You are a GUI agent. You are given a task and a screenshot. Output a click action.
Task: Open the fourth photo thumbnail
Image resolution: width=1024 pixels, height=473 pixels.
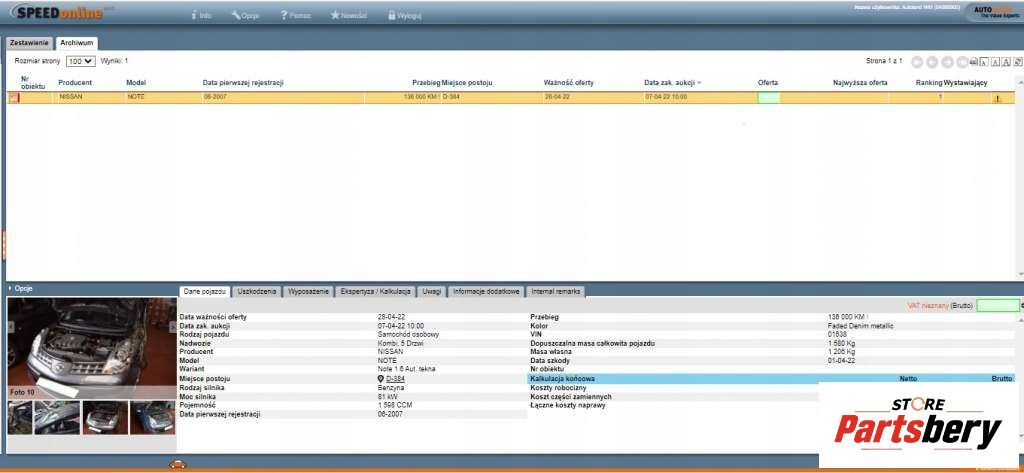(x=153, y=417)
